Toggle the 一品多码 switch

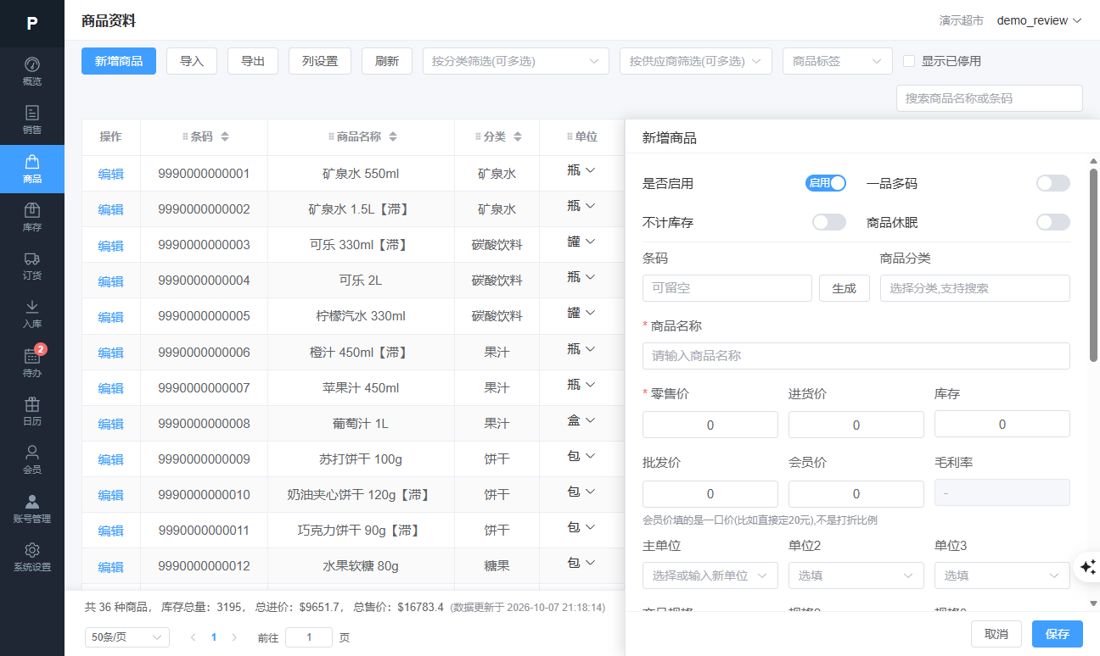click(1053, 183)
